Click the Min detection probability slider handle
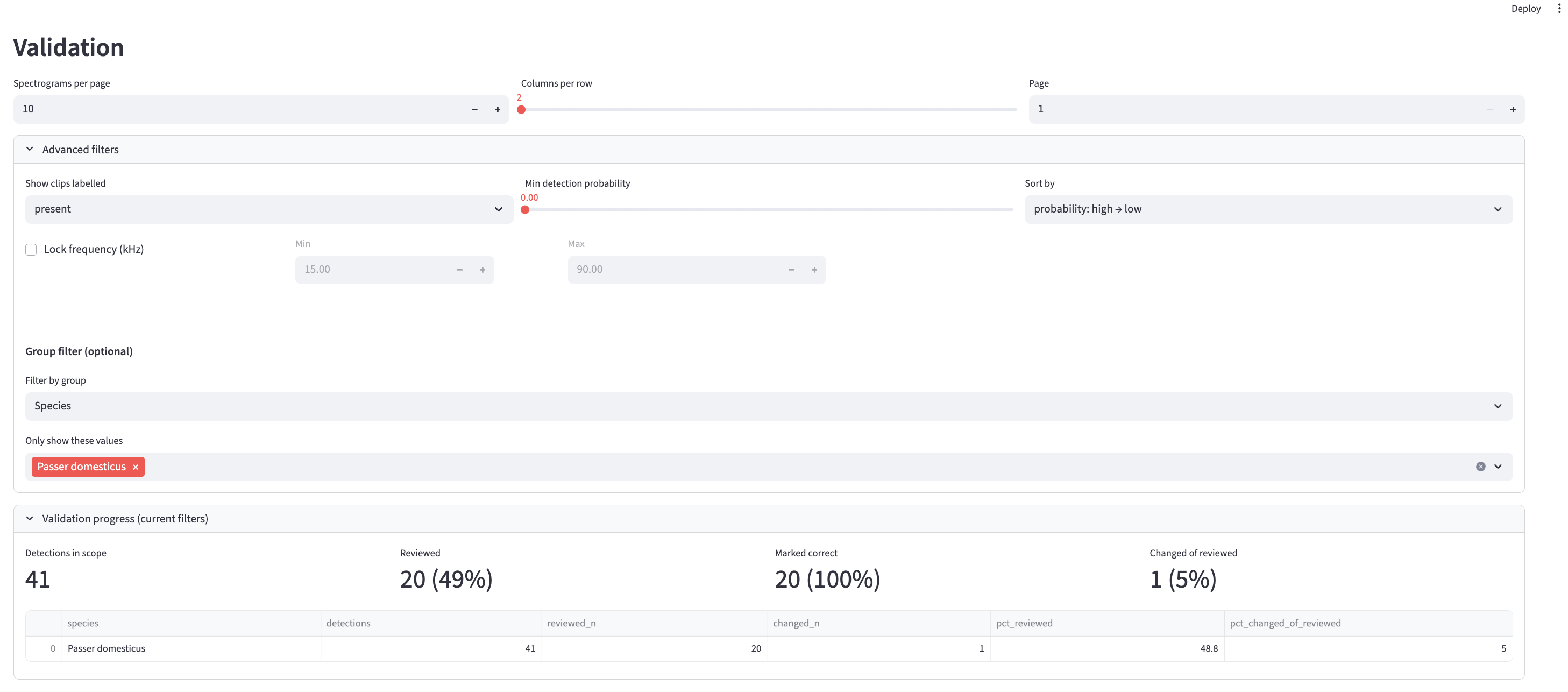Image resolution: width=1568 pixels, height=692 pixels. [526, 209]
